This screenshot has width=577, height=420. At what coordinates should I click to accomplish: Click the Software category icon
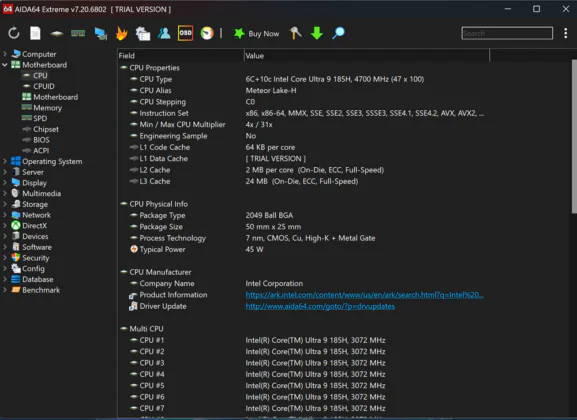[15, 247]
